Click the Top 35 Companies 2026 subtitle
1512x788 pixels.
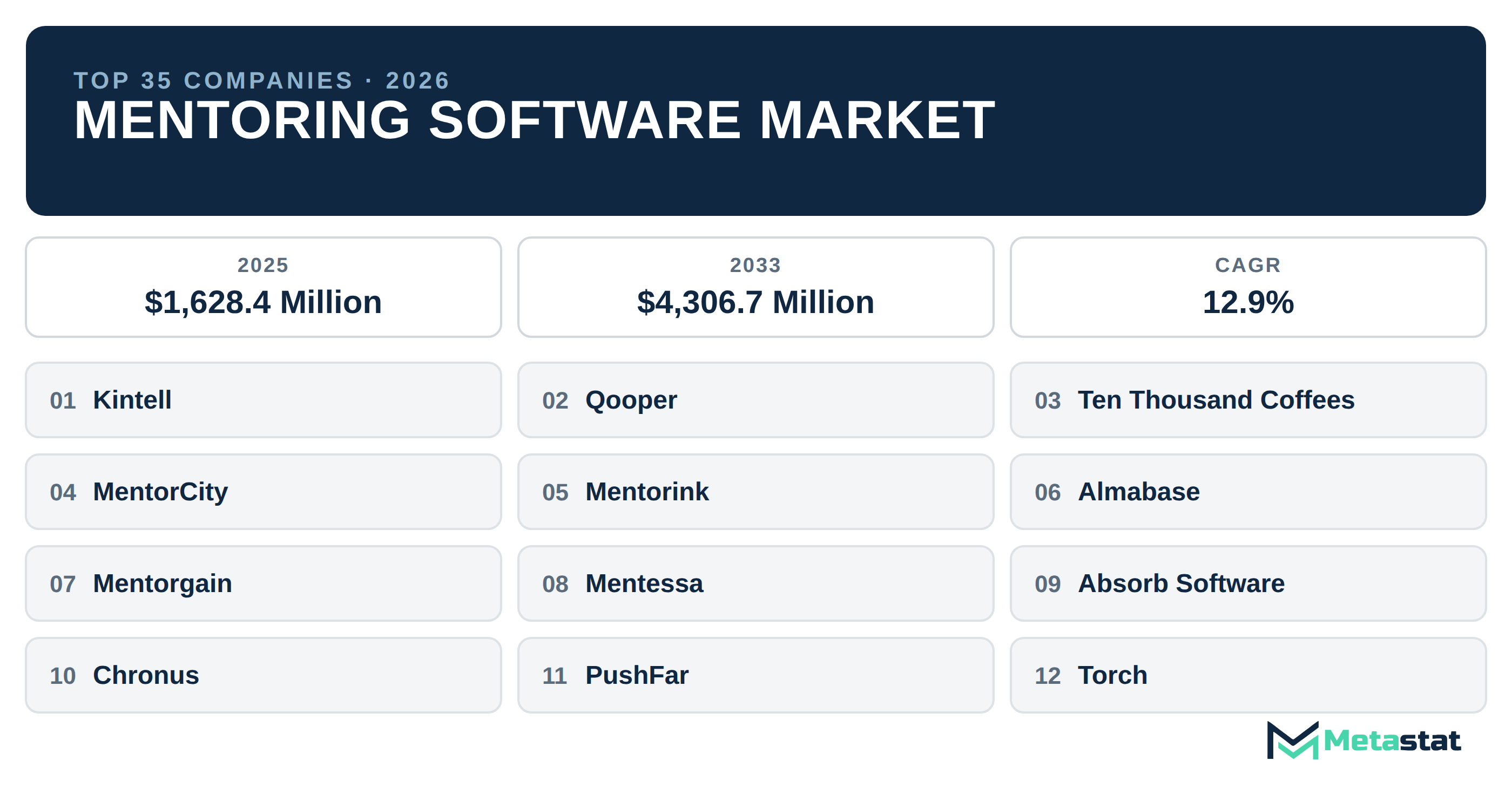[x=262, y=80]
